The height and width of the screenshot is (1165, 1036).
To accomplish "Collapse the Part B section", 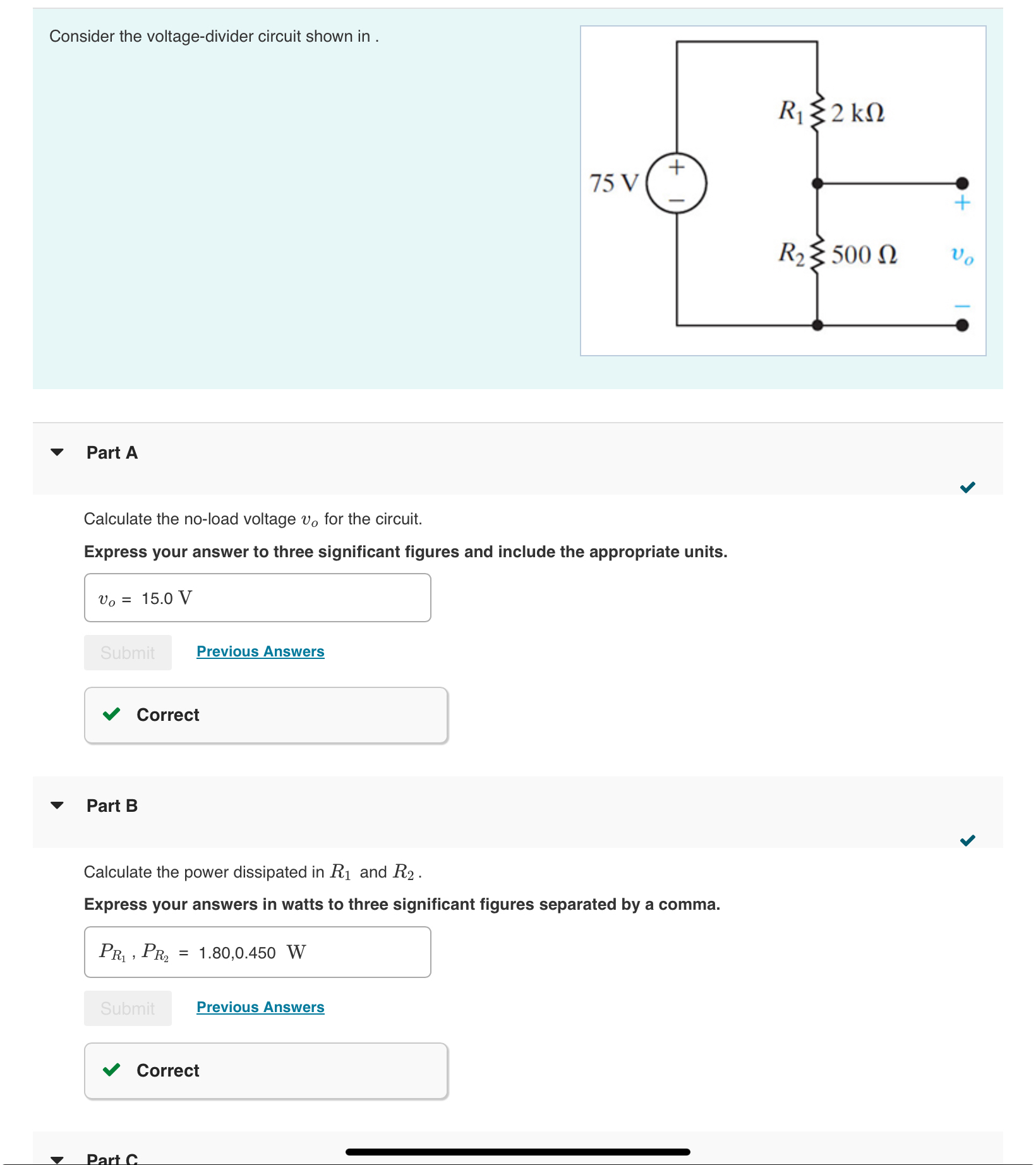I will (x=57, y=805).
